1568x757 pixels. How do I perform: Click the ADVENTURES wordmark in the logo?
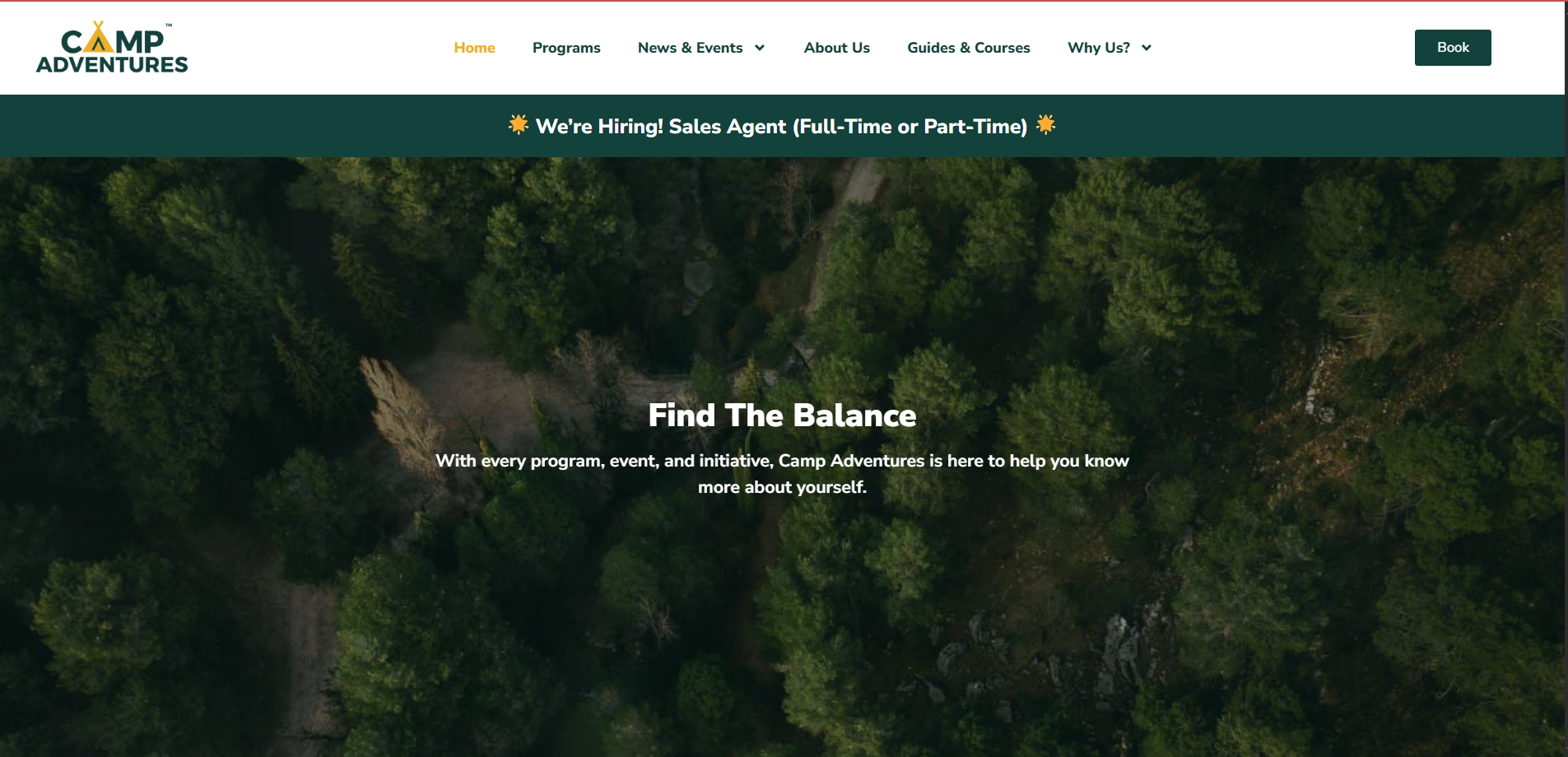112,64
